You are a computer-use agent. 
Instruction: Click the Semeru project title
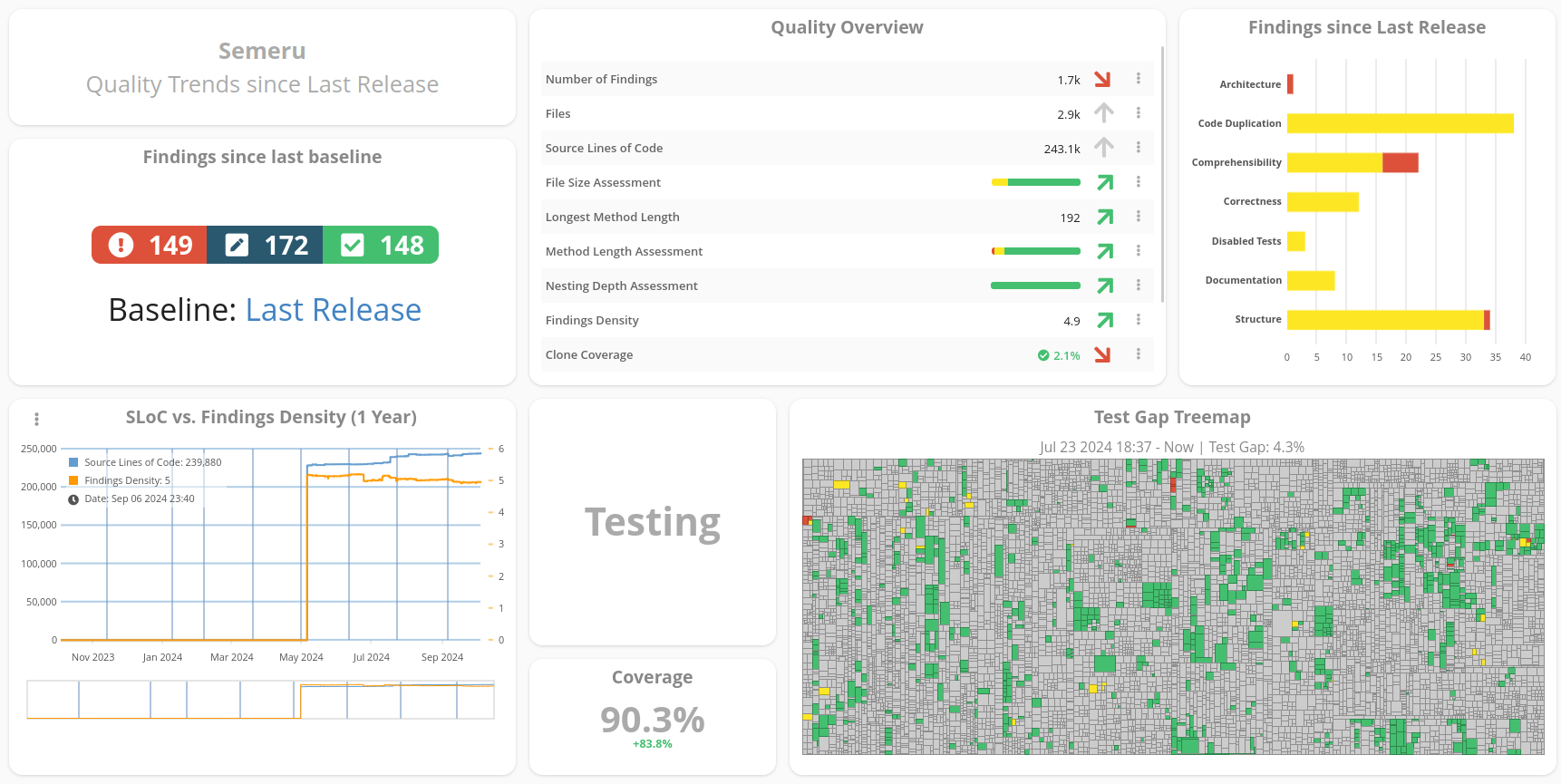click(x=262, y=51)
